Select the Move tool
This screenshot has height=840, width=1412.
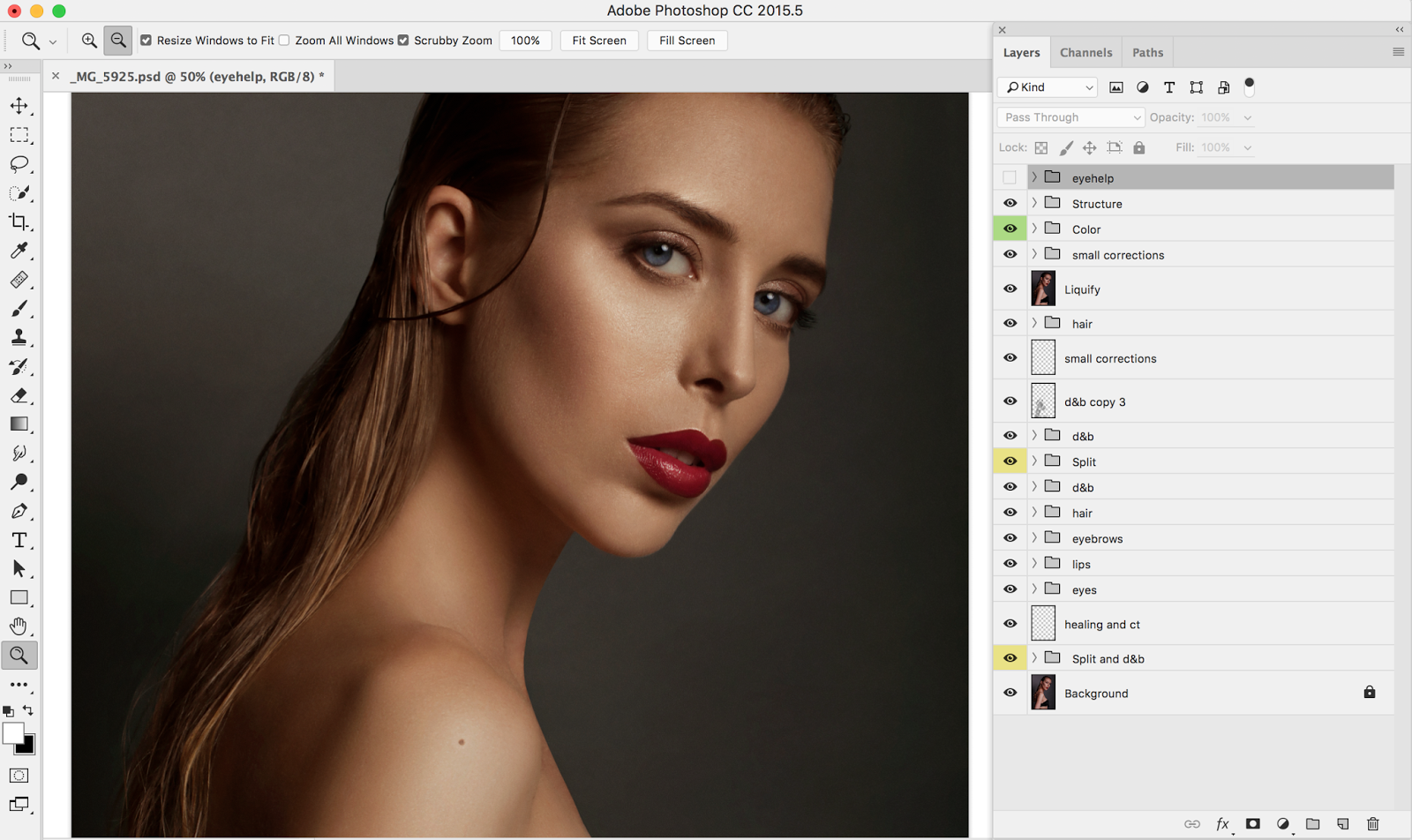(19, 106)
